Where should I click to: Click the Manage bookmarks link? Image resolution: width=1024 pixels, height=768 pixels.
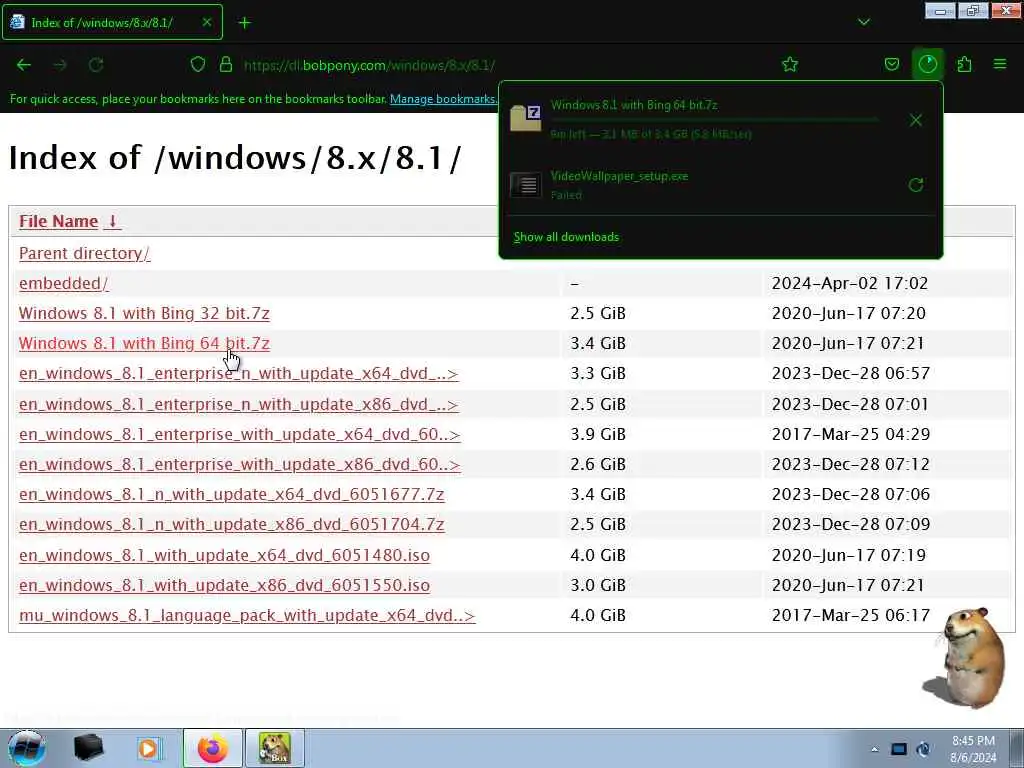click(x=443, y=99)
